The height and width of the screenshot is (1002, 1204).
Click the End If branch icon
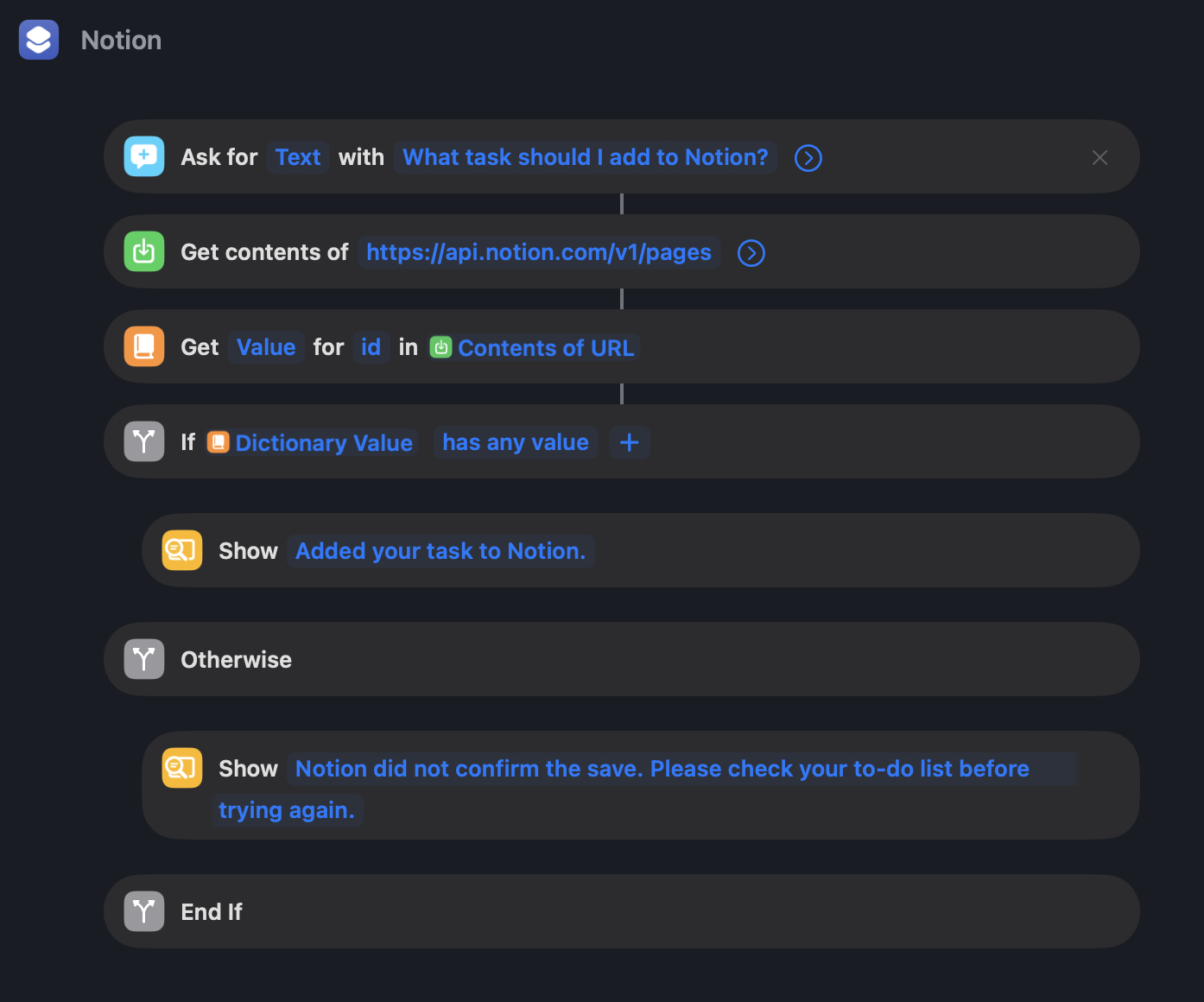click(144, 911)
